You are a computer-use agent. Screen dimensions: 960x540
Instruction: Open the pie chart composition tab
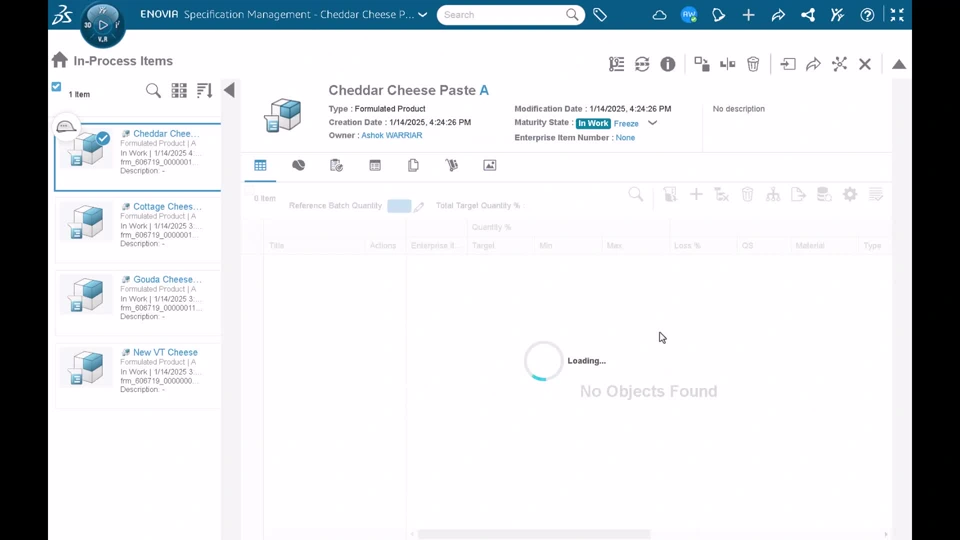coord(298,165)
